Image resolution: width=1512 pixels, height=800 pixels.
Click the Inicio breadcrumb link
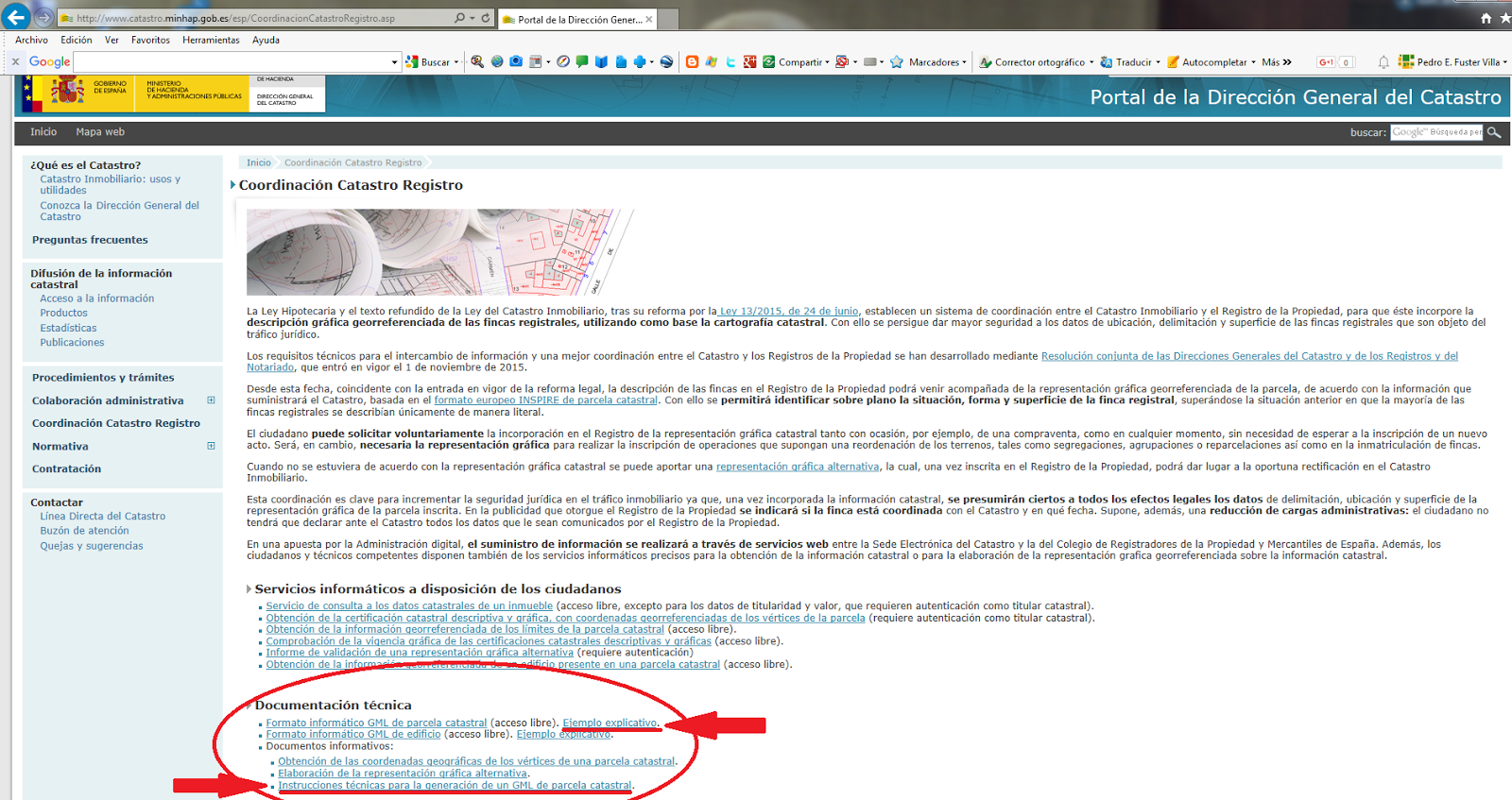(259, 162)
